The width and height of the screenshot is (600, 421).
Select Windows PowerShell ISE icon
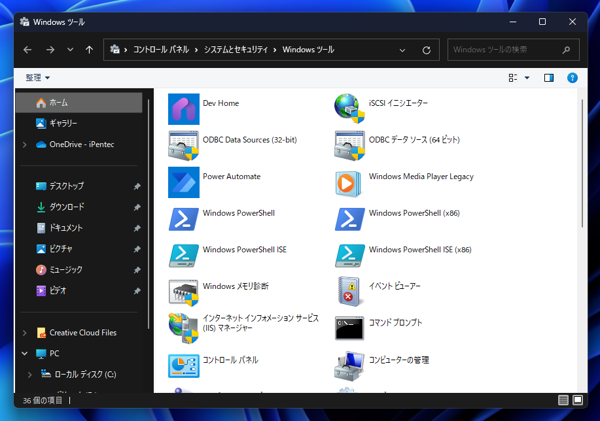point(184,255)
